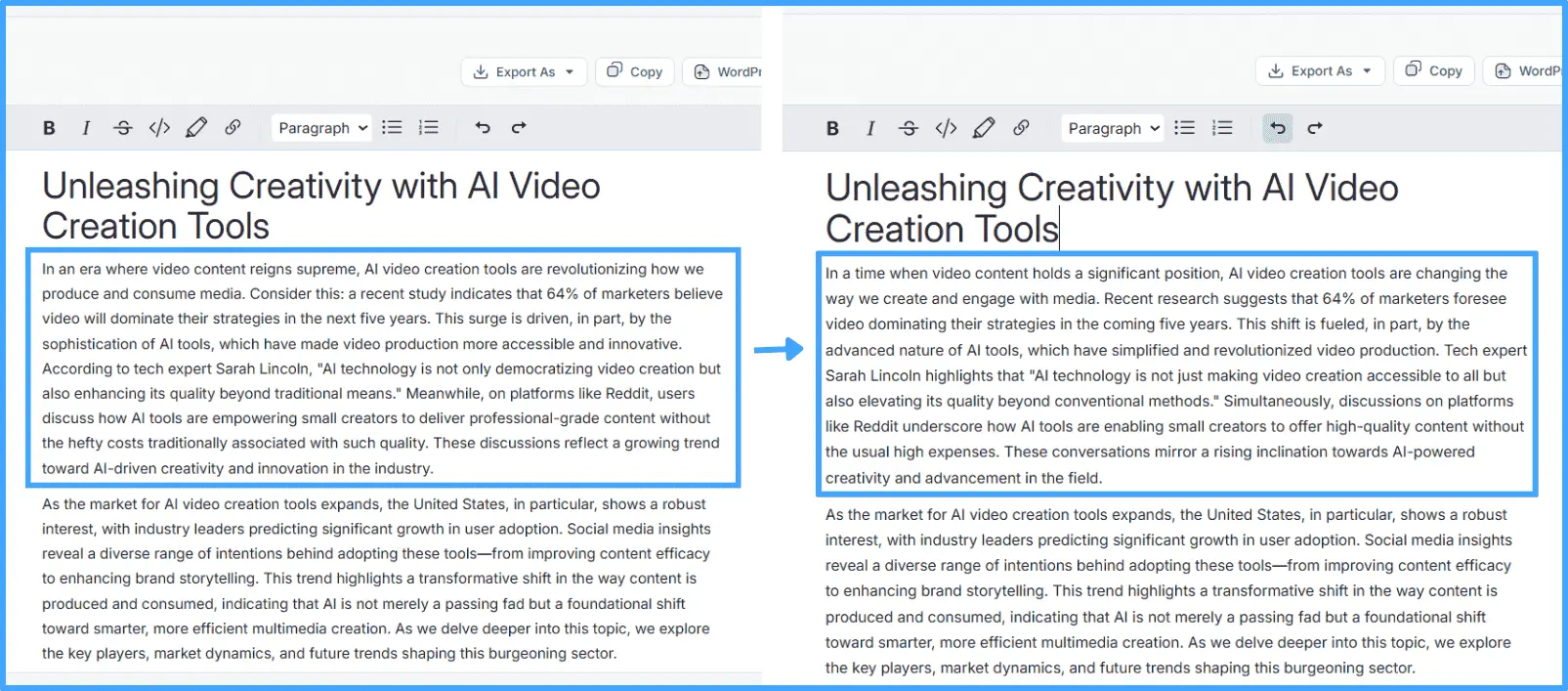The height and width of the screenshot is (691, 1568).
Task: Click the left editor heading 'Unleashing Creativity with AI Video'
Action: [321, 186]
